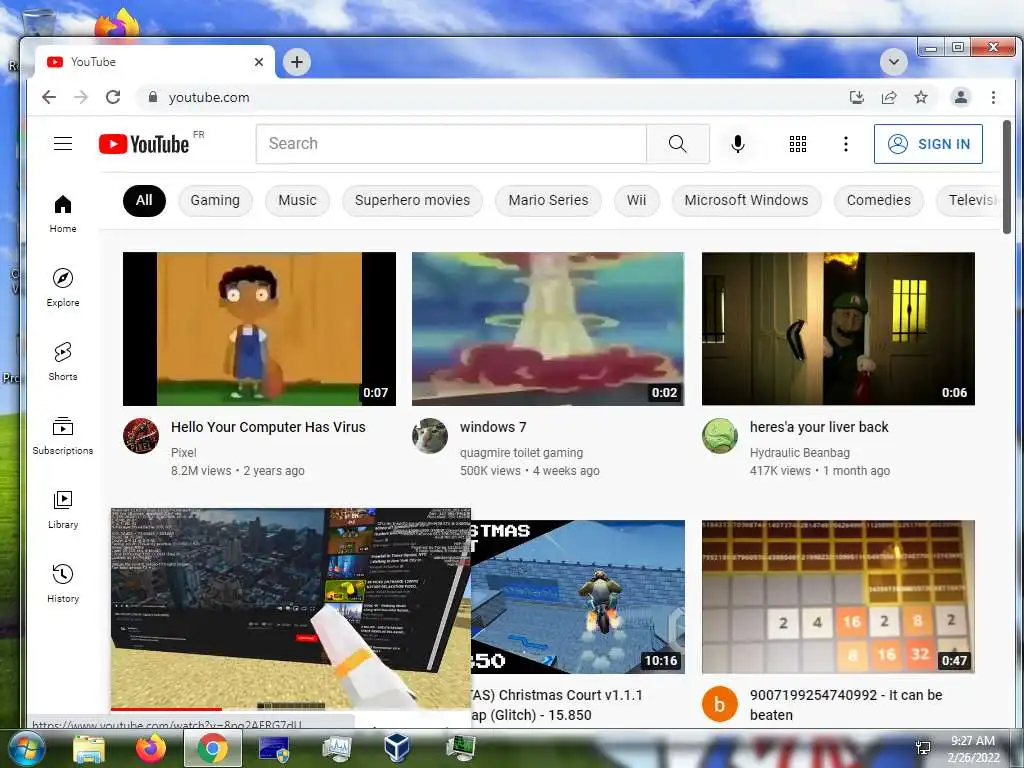Open Shorts in the sidebar
The width and height of the screenshot is (1024, 768).
pos(63,362)
